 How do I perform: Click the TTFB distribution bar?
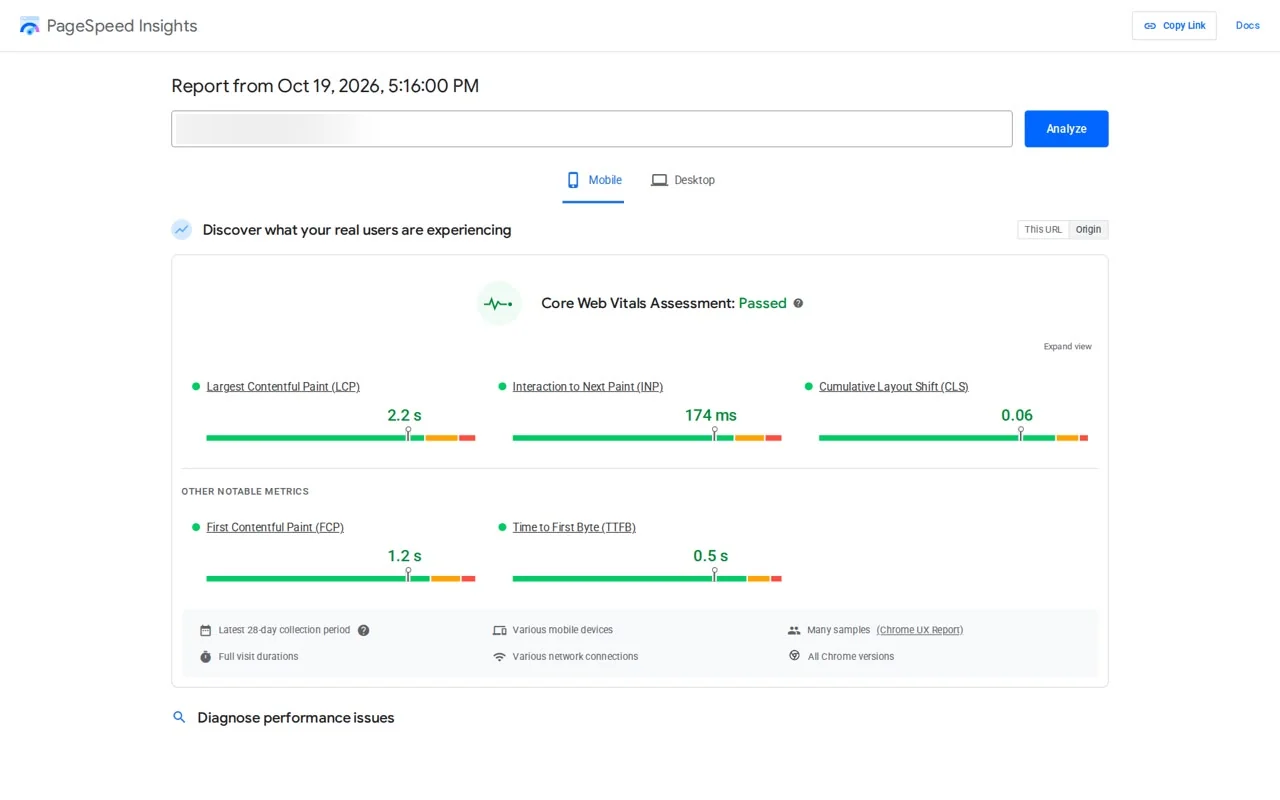click(x=647, y=579)
